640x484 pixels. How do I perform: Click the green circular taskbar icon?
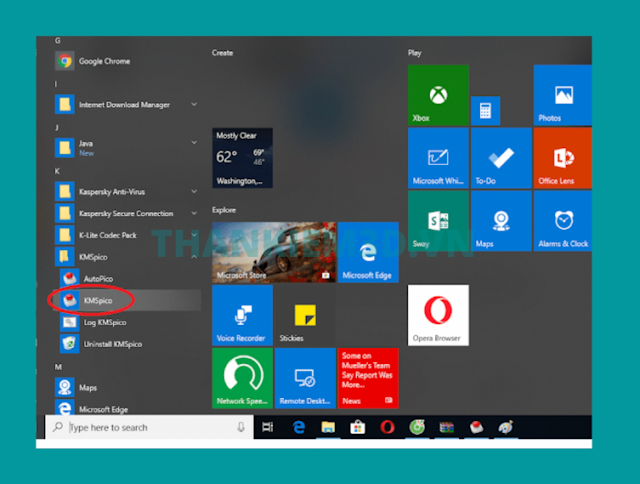coord(417,427)
